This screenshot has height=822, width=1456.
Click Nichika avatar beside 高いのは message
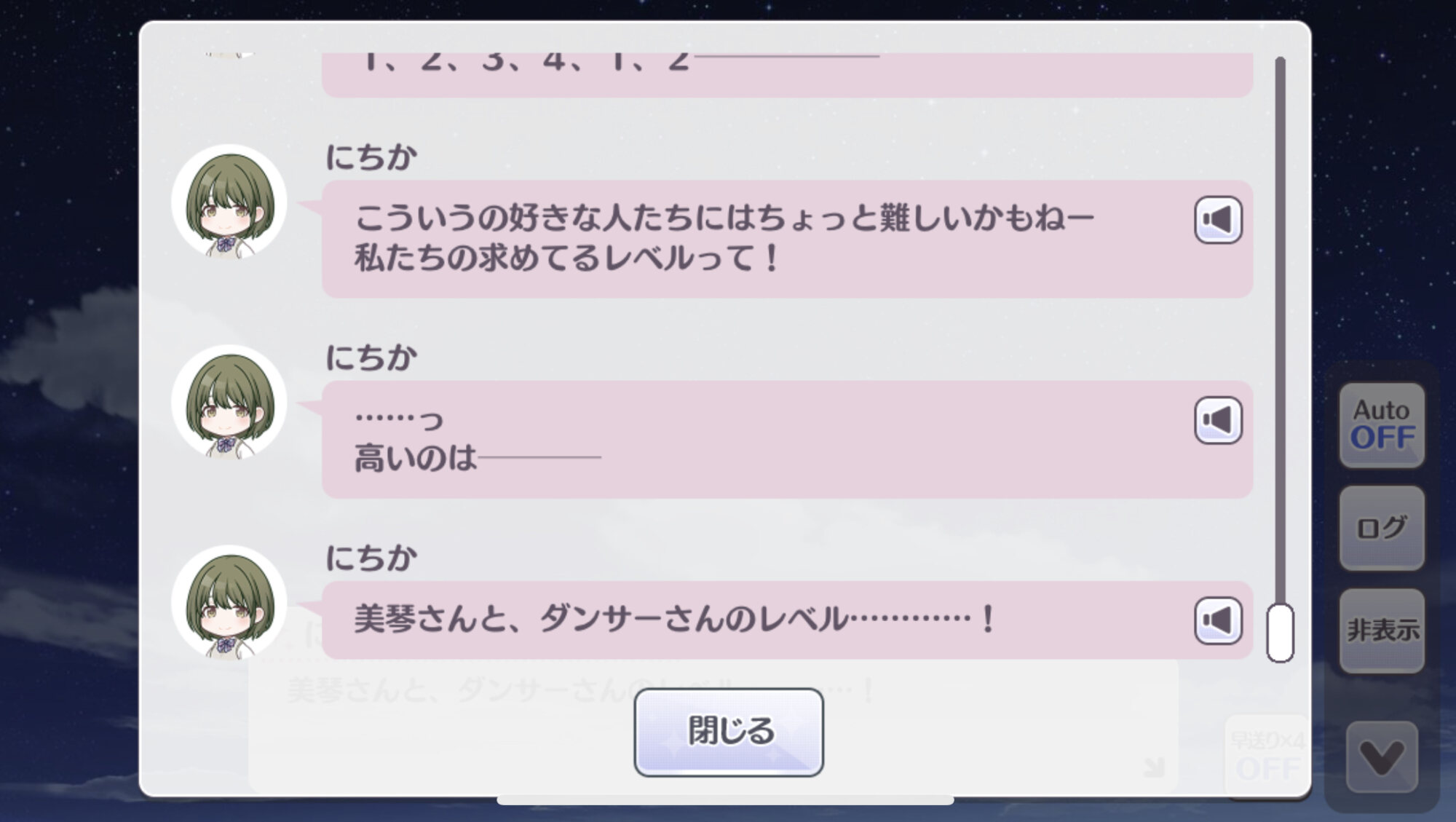pos(229,402)
